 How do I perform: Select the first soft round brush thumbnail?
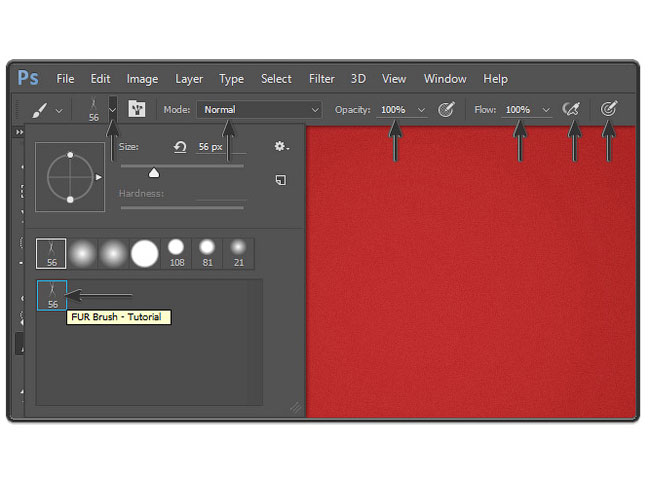pyautogui.click(x=82, y=253)
